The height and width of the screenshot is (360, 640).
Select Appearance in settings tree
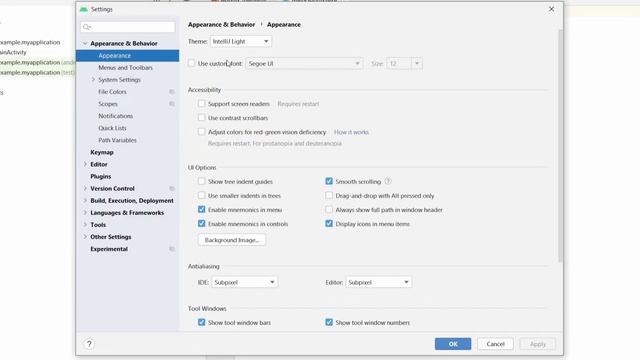127,56
